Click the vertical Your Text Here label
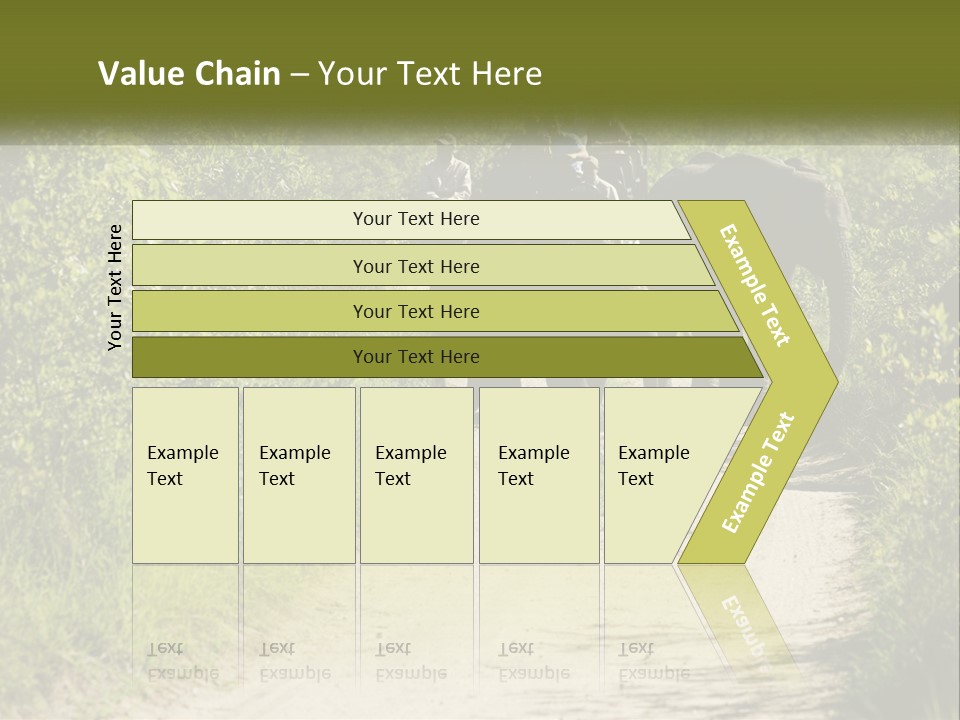The width and height of the screenshot is (960, 720). tap(115, 287)
